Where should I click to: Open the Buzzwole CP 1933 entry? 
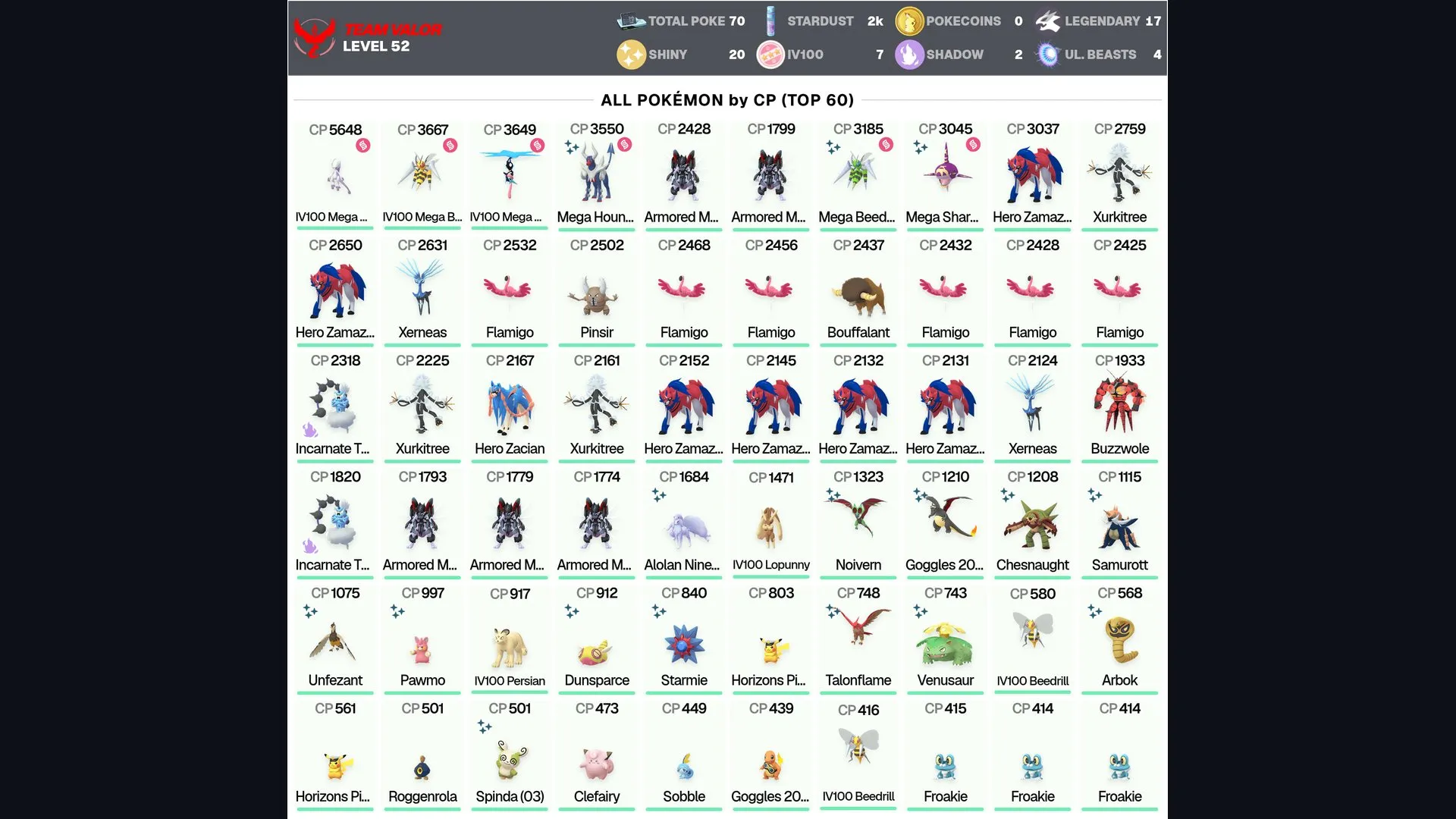point(1120,407)
